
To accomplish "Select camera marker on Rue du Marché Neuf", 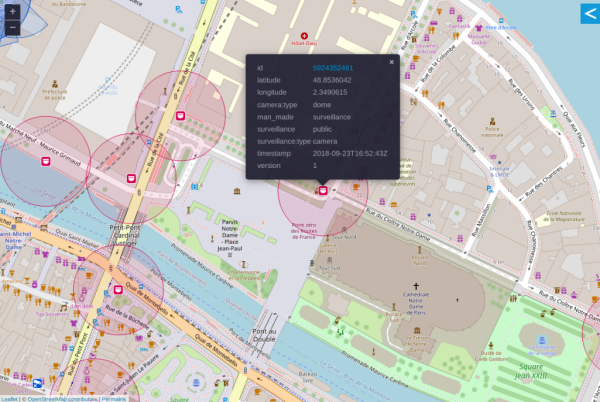I will tap(46, 161).
